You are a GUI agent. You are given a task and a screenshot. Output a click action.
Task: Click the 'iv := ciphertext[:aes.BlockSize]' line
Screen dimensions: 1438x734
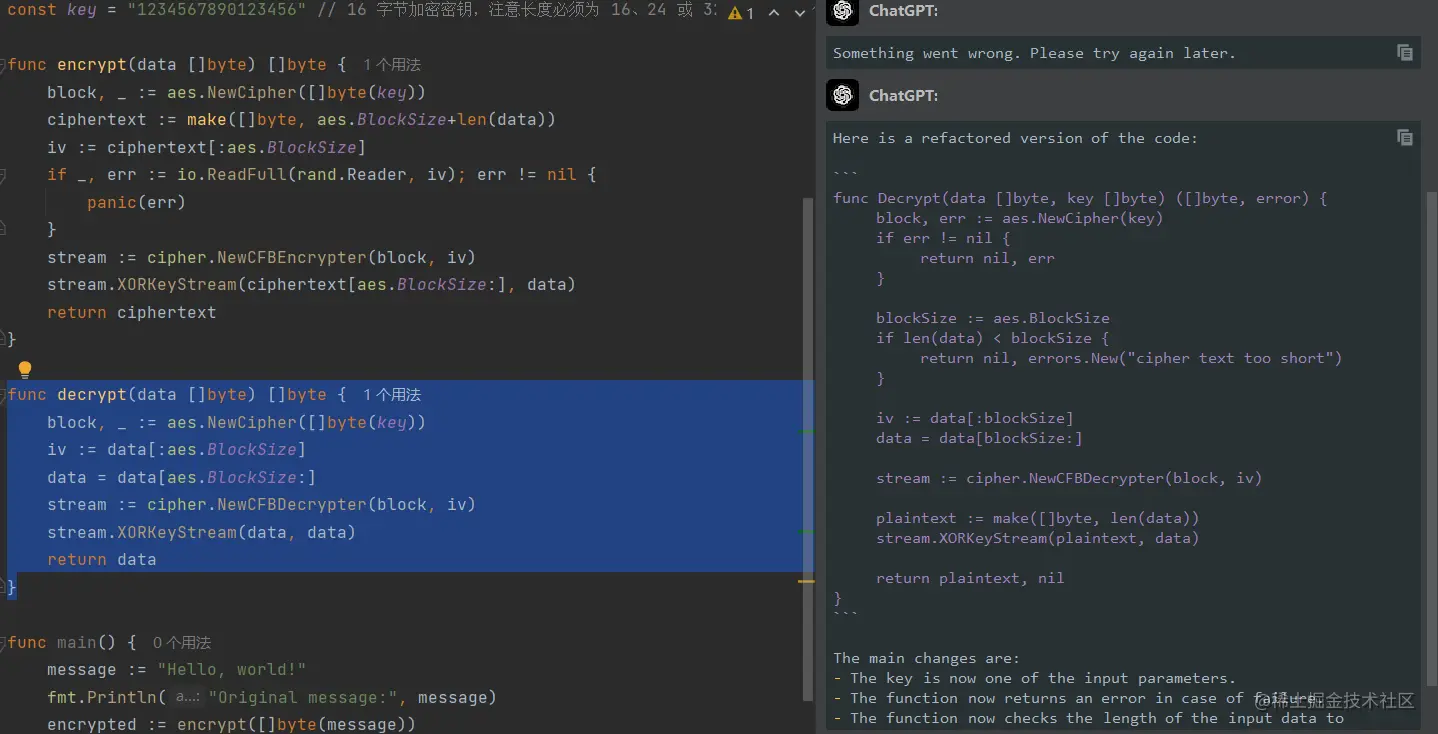click(206, 148)
